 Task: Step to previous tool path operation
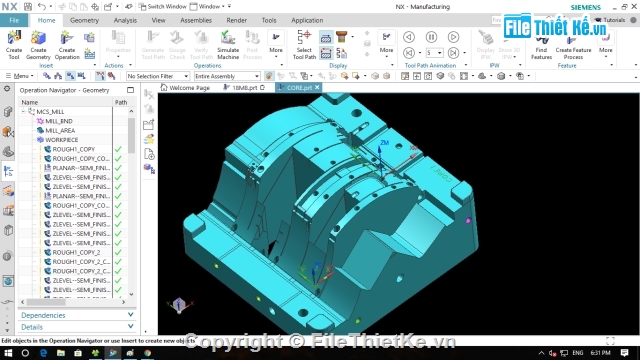409,53
